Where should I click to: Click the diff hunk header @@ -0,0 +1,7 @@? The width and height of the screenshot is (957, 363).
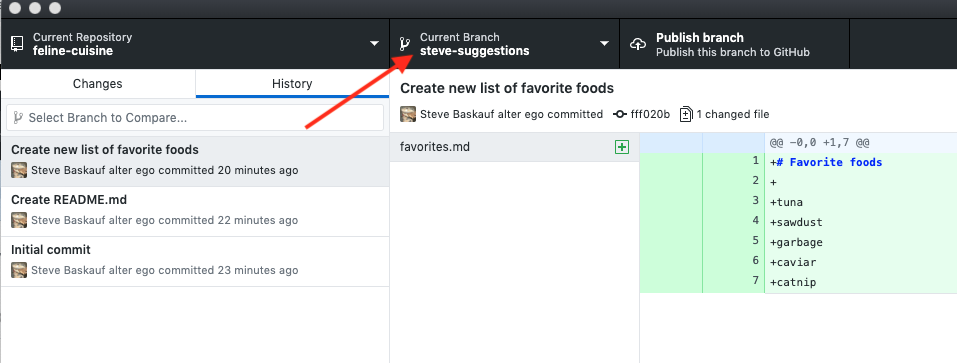(x=820, y=142)
